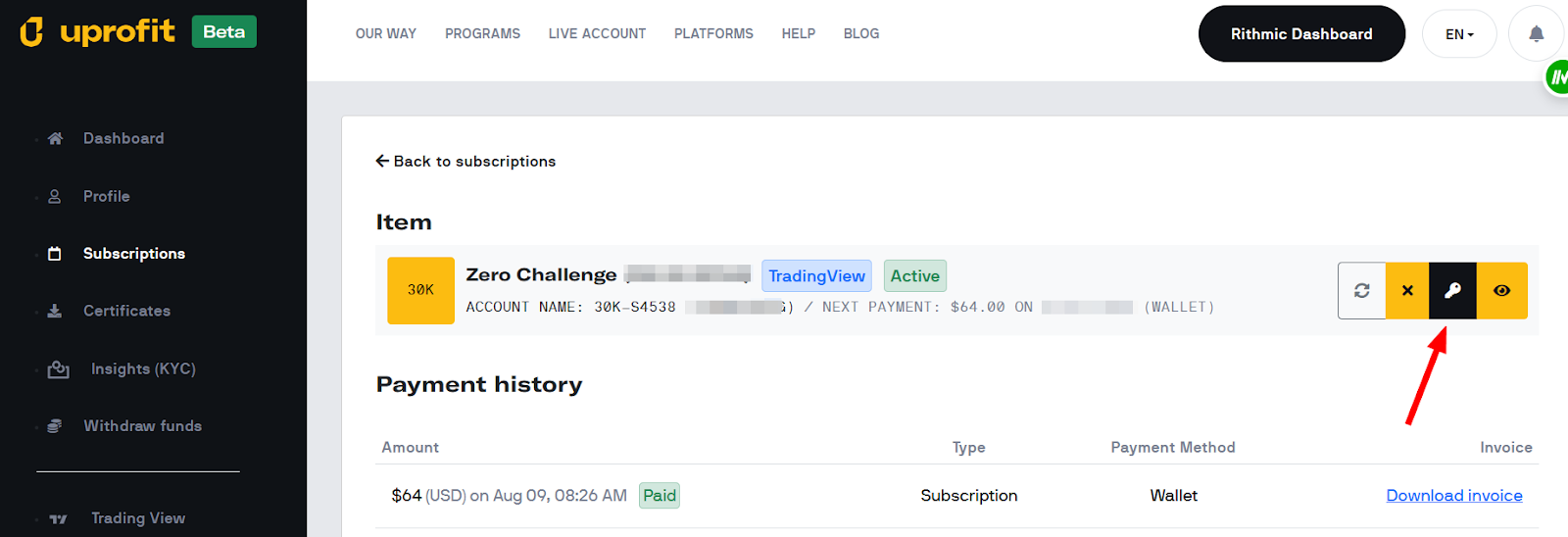Select Withdraw funds in sidebar
The width and height of the screenshot is (1568, 537).
click(142, 425)
